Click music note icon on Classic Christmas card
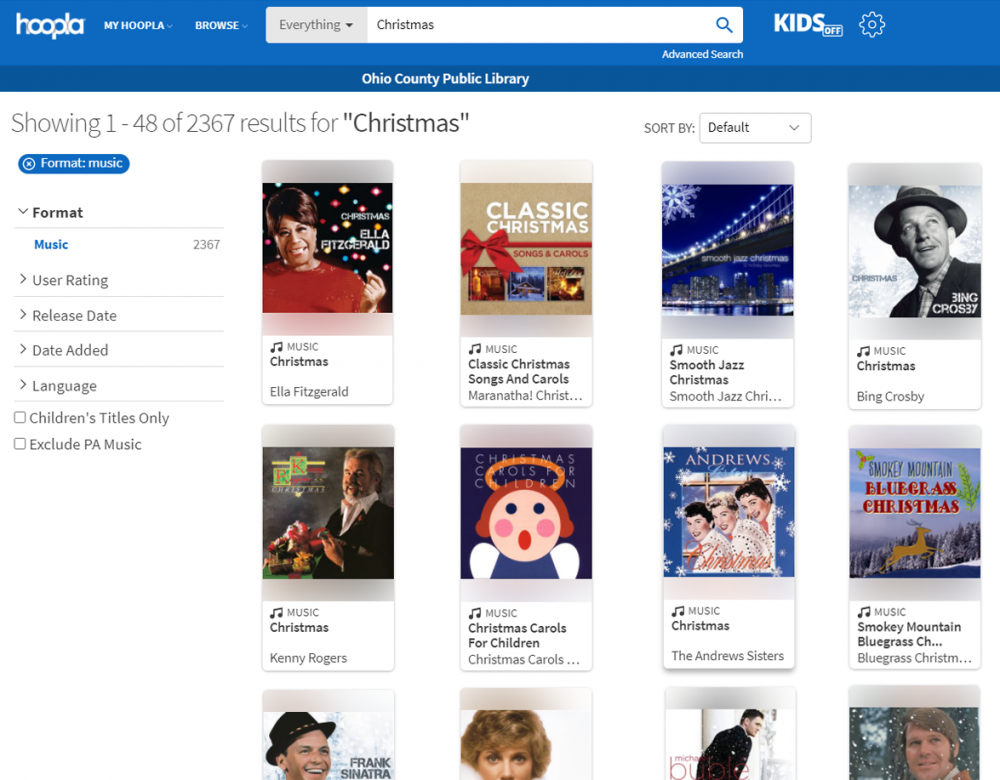This screenshot has width=1000, height=780. click(x=474, y=349)
